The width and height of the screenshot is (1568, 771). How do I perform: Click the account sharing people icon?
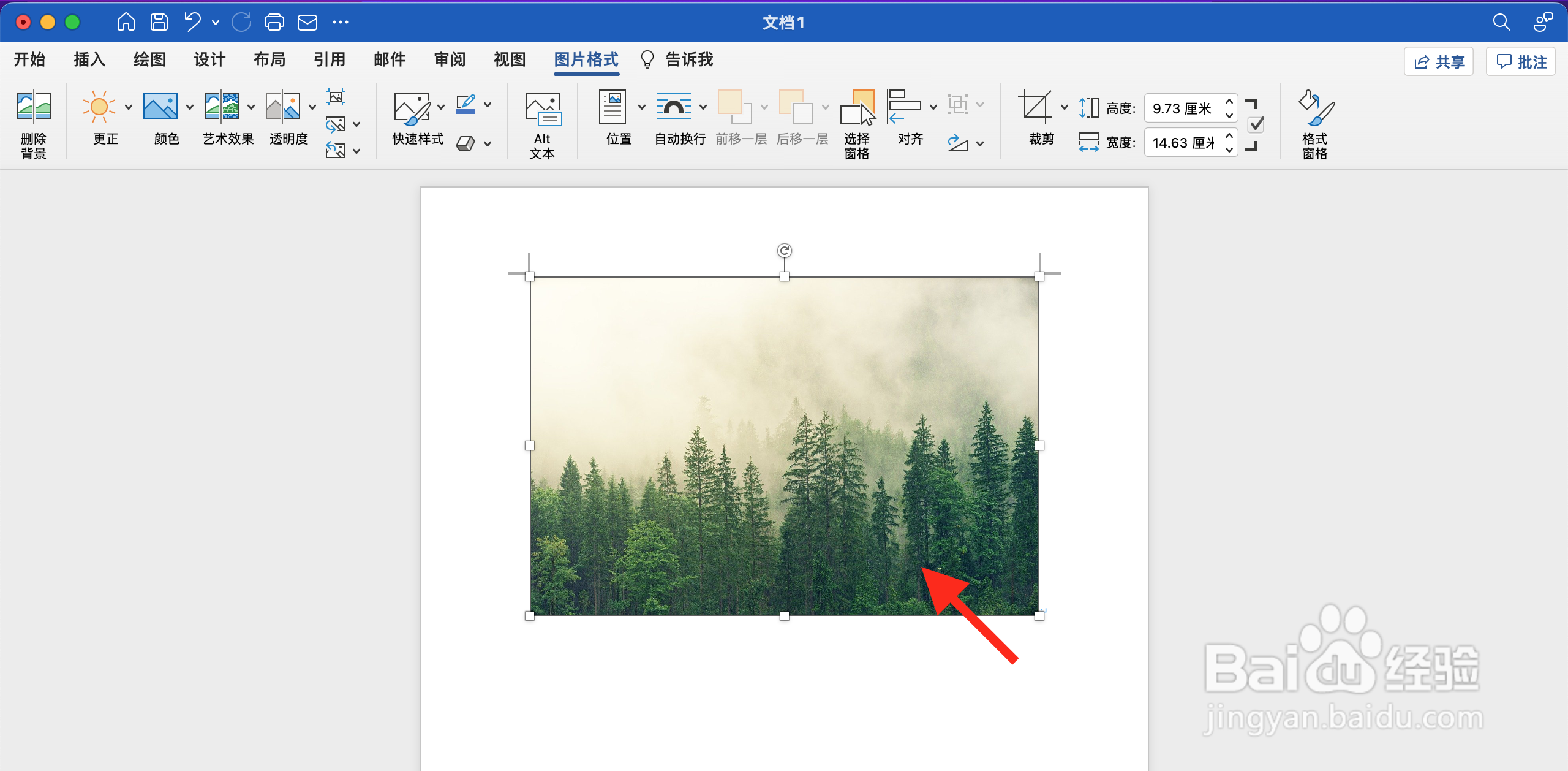pos(1543,22)
